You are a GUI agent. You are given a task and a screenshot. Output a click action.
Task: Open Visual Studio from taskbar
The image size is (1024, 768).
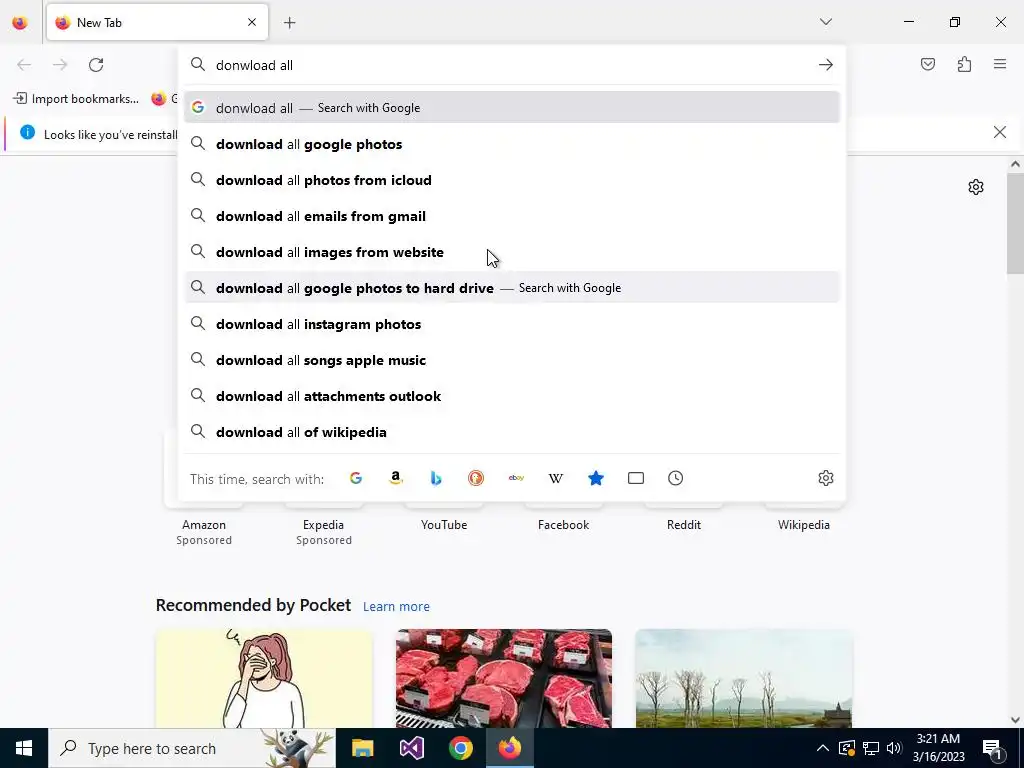tap(411, 748)
